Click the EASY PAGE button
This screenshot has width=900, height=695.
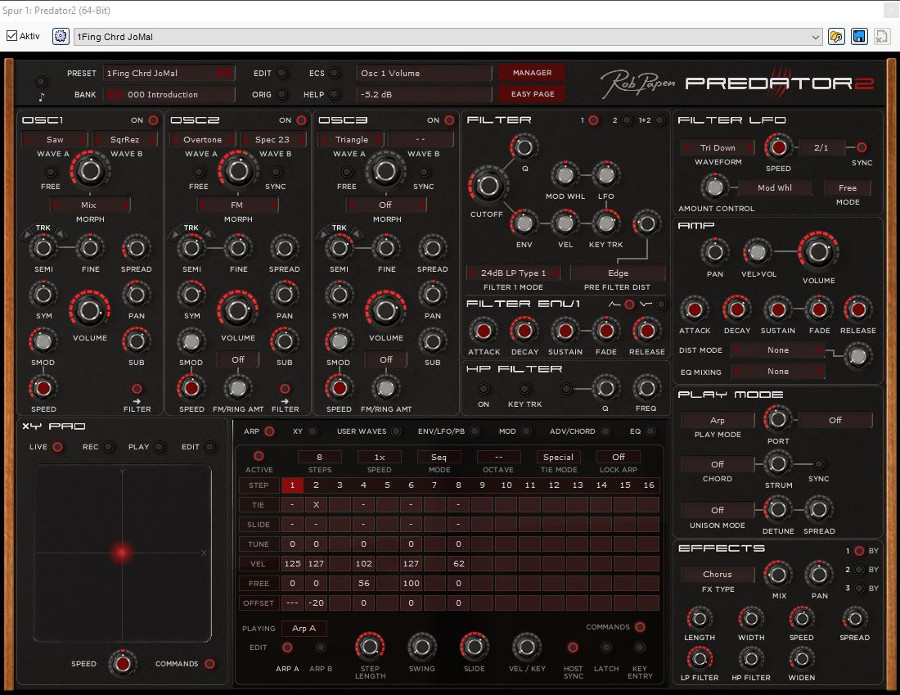click(x=532, y=94)
